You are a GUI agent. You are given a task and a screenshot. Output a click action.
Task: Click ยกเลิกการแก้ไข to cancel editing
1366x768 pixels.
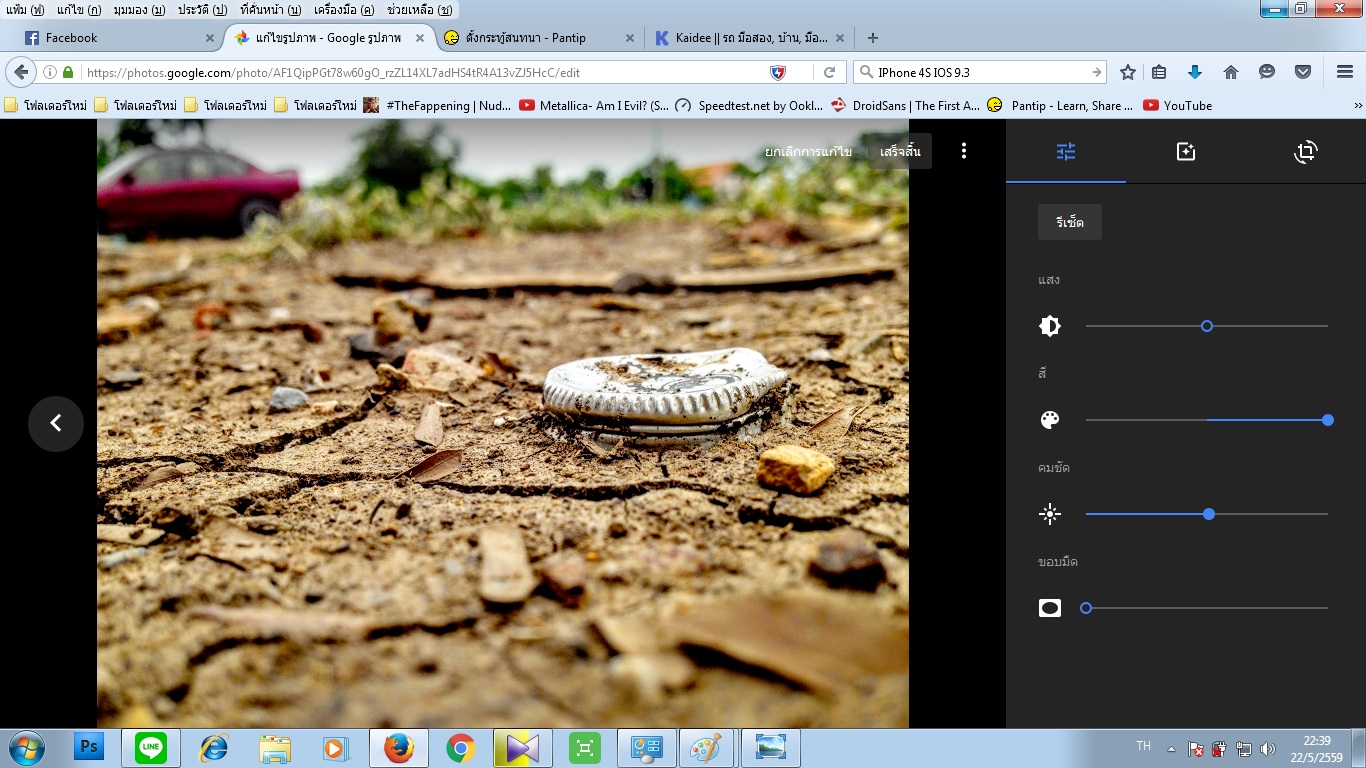tap(808, 151)
